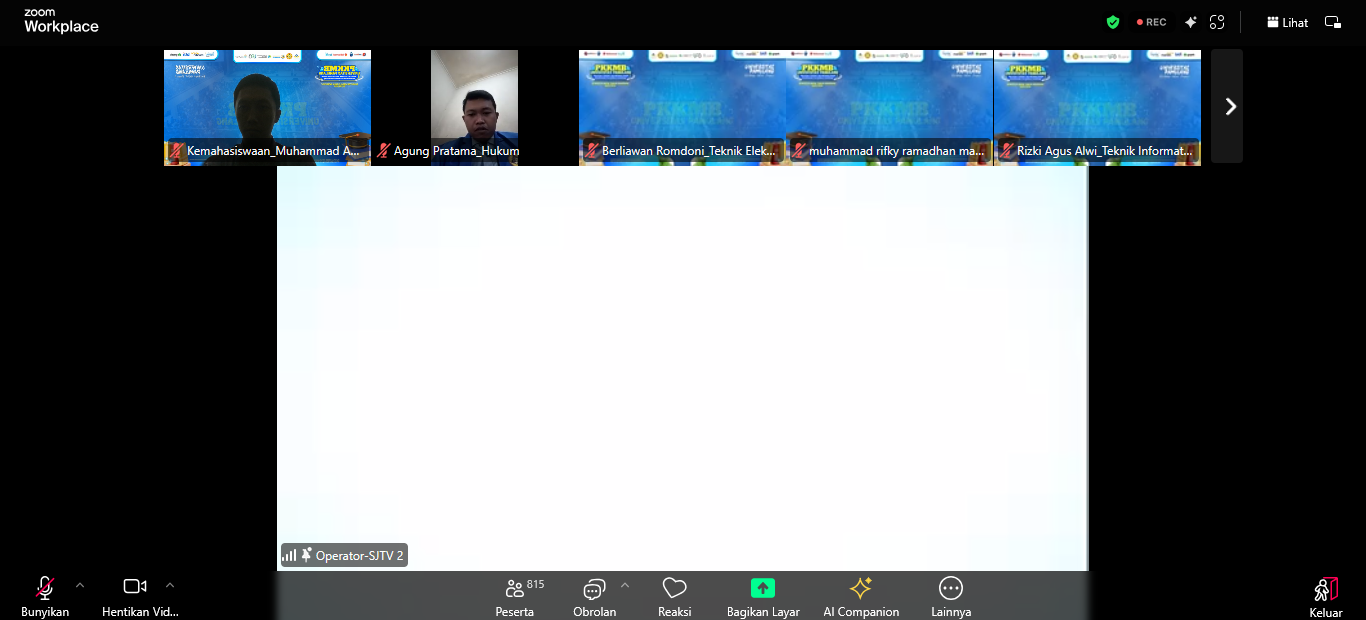Open the Lihat view layout menu
The image size is (1366, 620).
1287,22
